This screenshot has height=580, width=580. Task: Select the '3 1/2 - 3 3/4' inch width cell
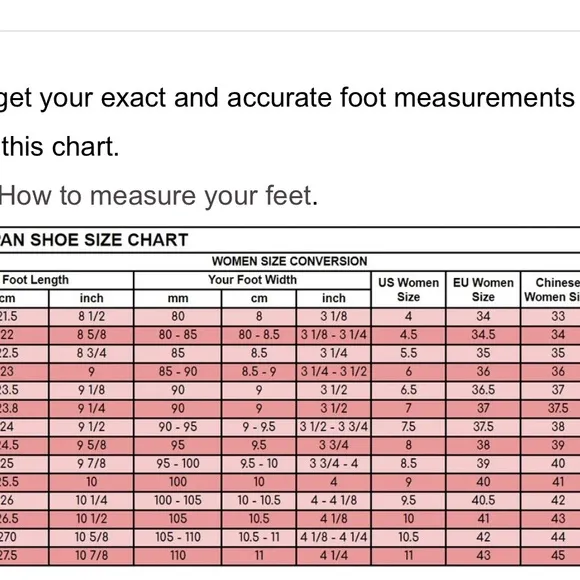[x=334, y=426]
